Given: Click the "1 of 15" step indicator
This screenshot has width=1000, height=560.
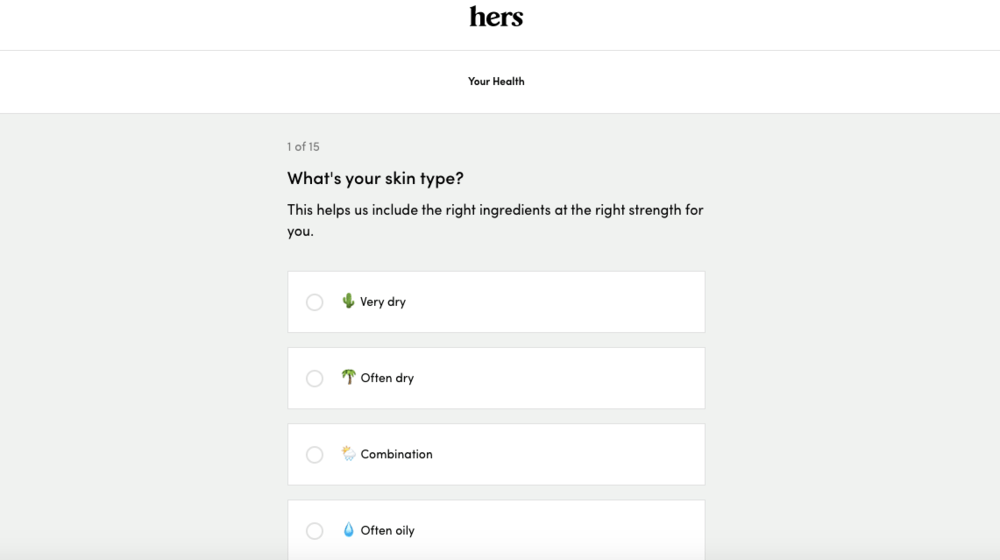Looking at the screenshot, I should pos(303,147).
